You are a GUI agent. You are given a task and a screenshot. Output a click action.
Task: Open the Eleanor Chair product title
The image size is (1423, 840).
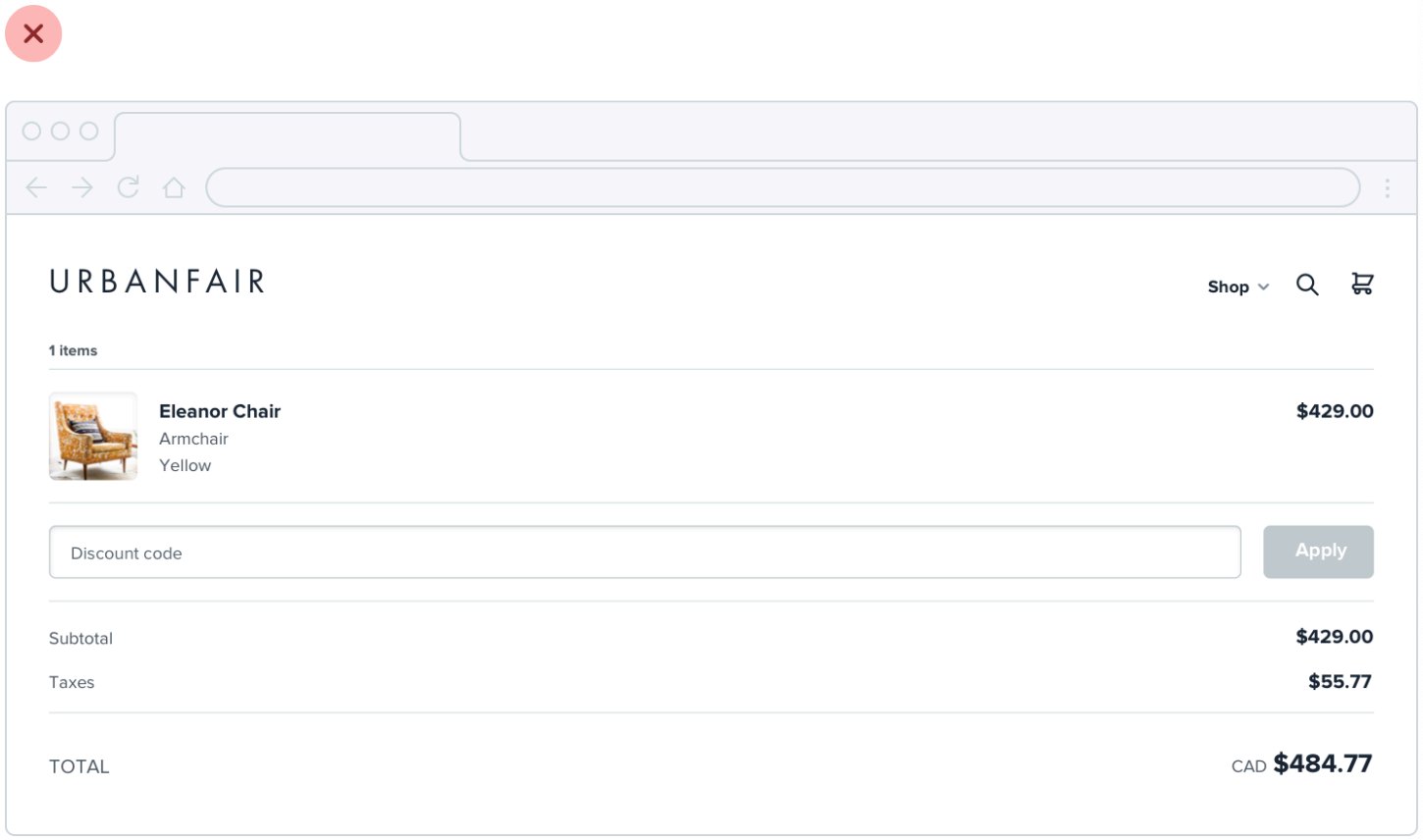220,411
